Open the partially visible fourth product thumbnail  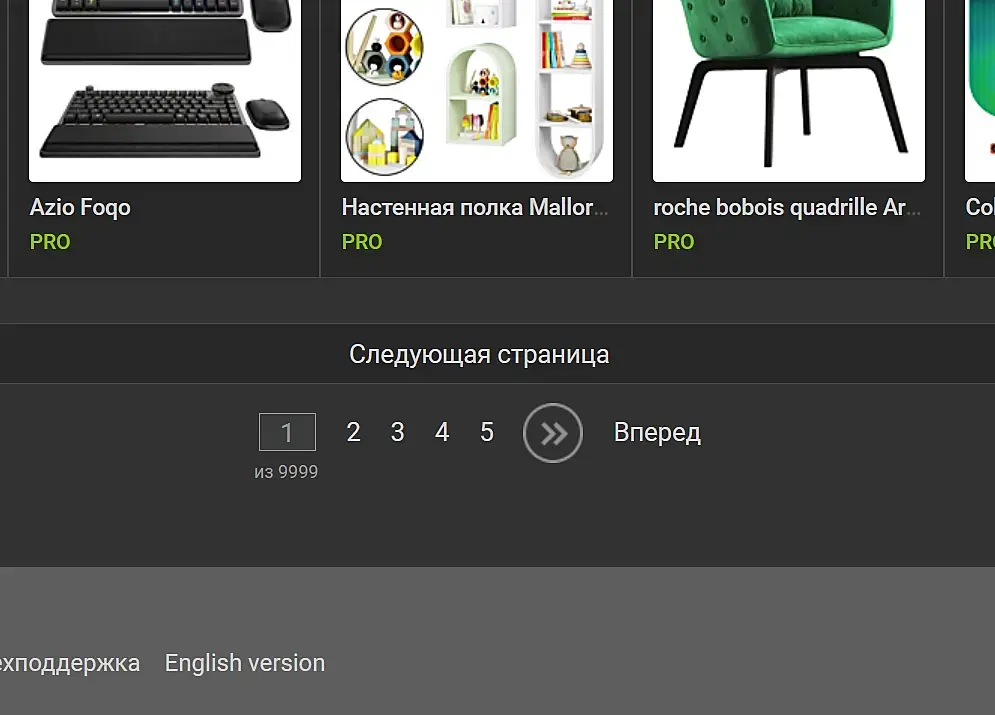tap(980, 91)
